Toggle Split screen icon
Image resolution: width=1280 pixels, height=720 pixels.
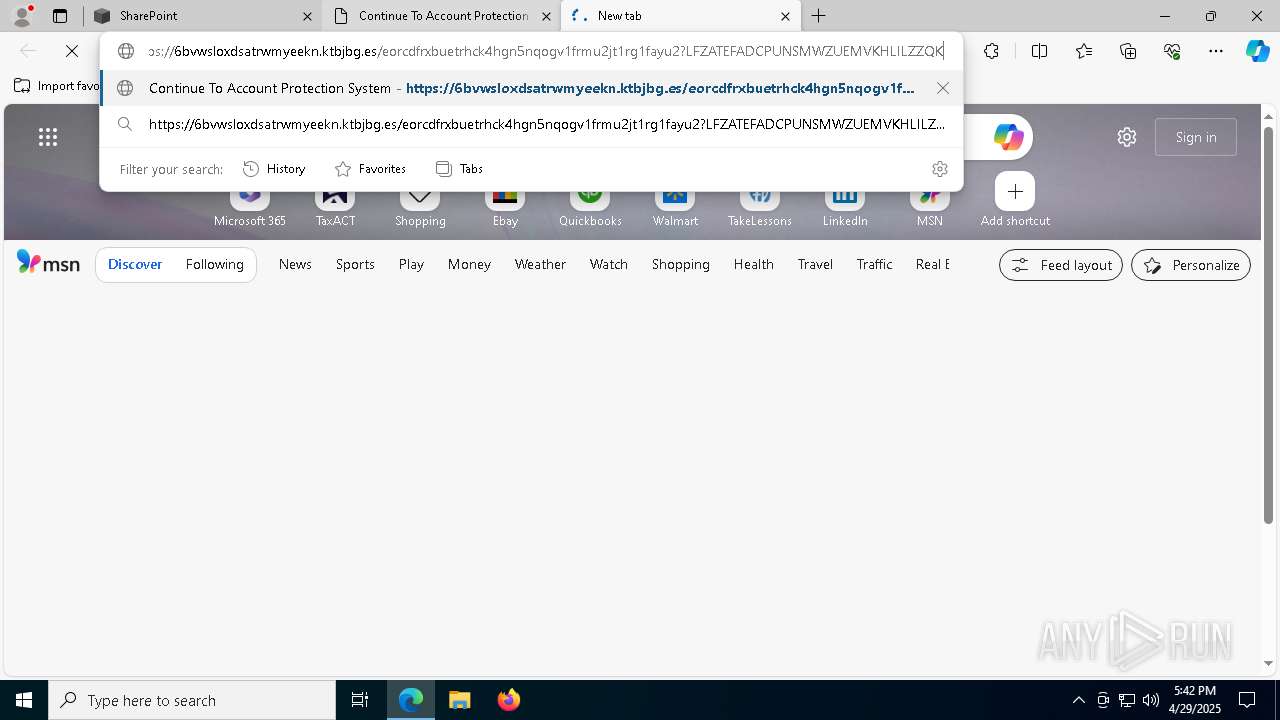[1039, 51]
